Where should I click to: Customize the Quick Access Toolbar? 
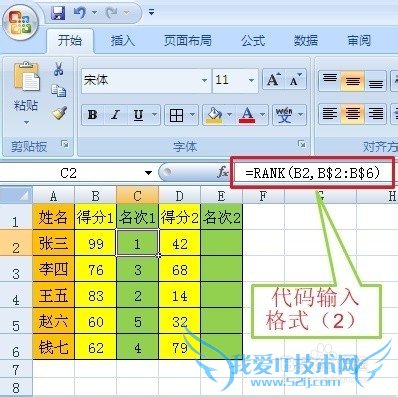tap(151, 12)
